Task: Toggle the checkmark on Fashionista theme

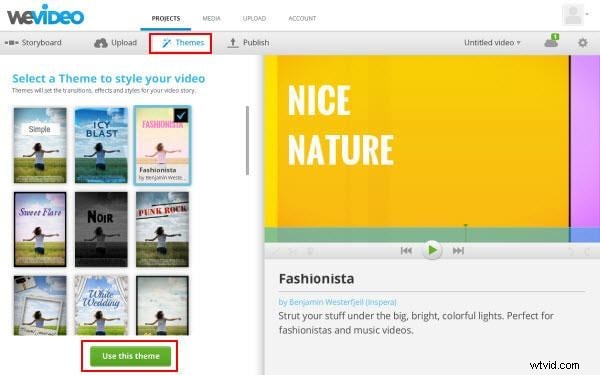Action: pos(181,115)
